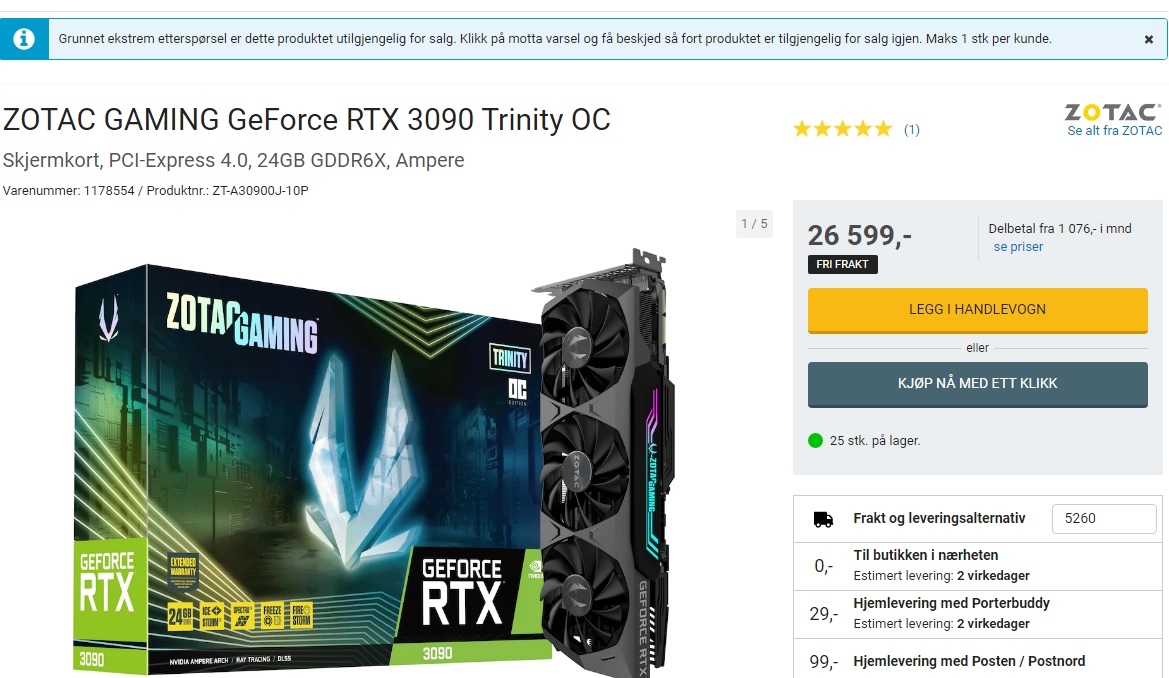Click the info icon in the notice banner
Viewport: 1169px width, 678px height.
24,39
